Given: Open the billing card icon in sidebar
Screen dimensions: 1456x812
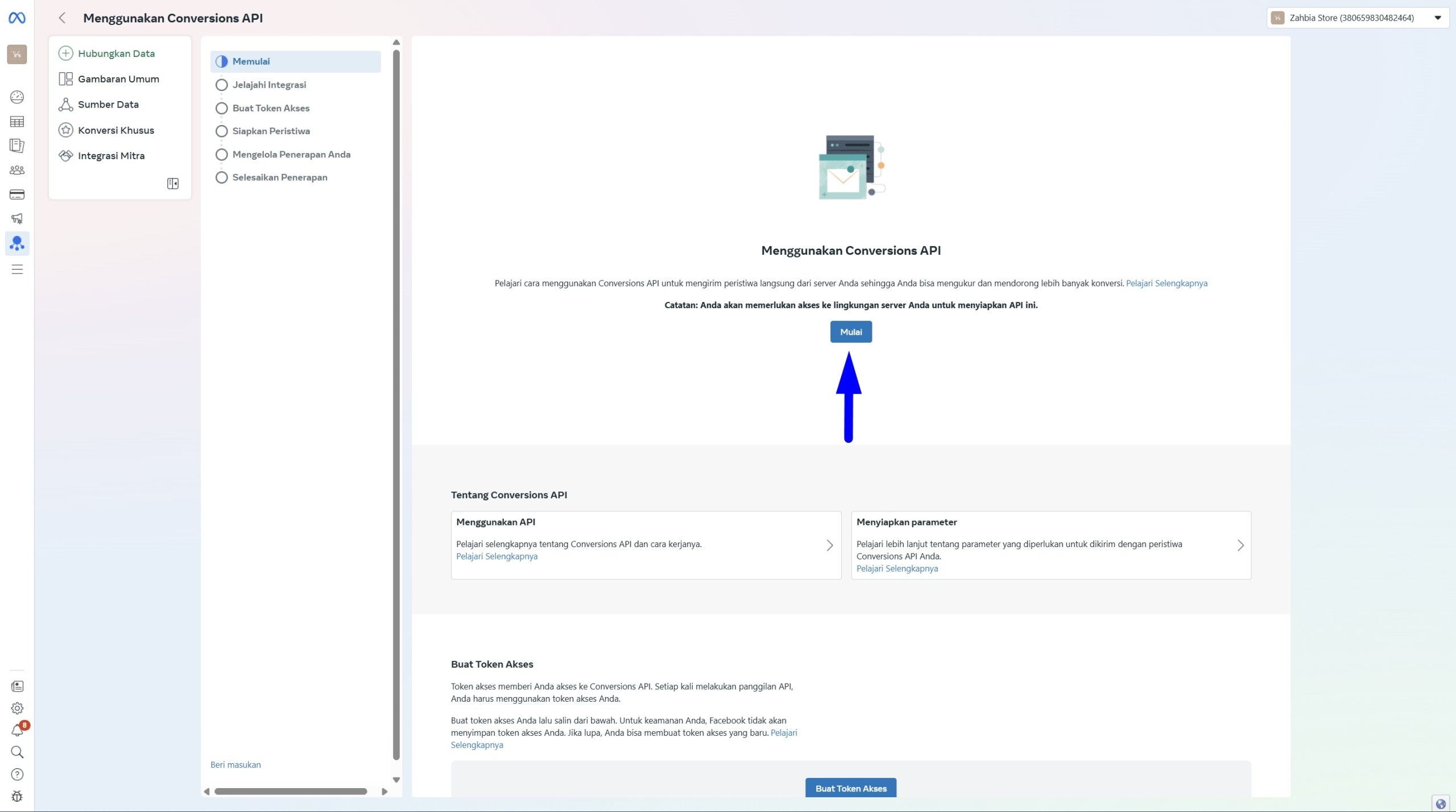Looking at the screenshot, I should coord(17,194).
